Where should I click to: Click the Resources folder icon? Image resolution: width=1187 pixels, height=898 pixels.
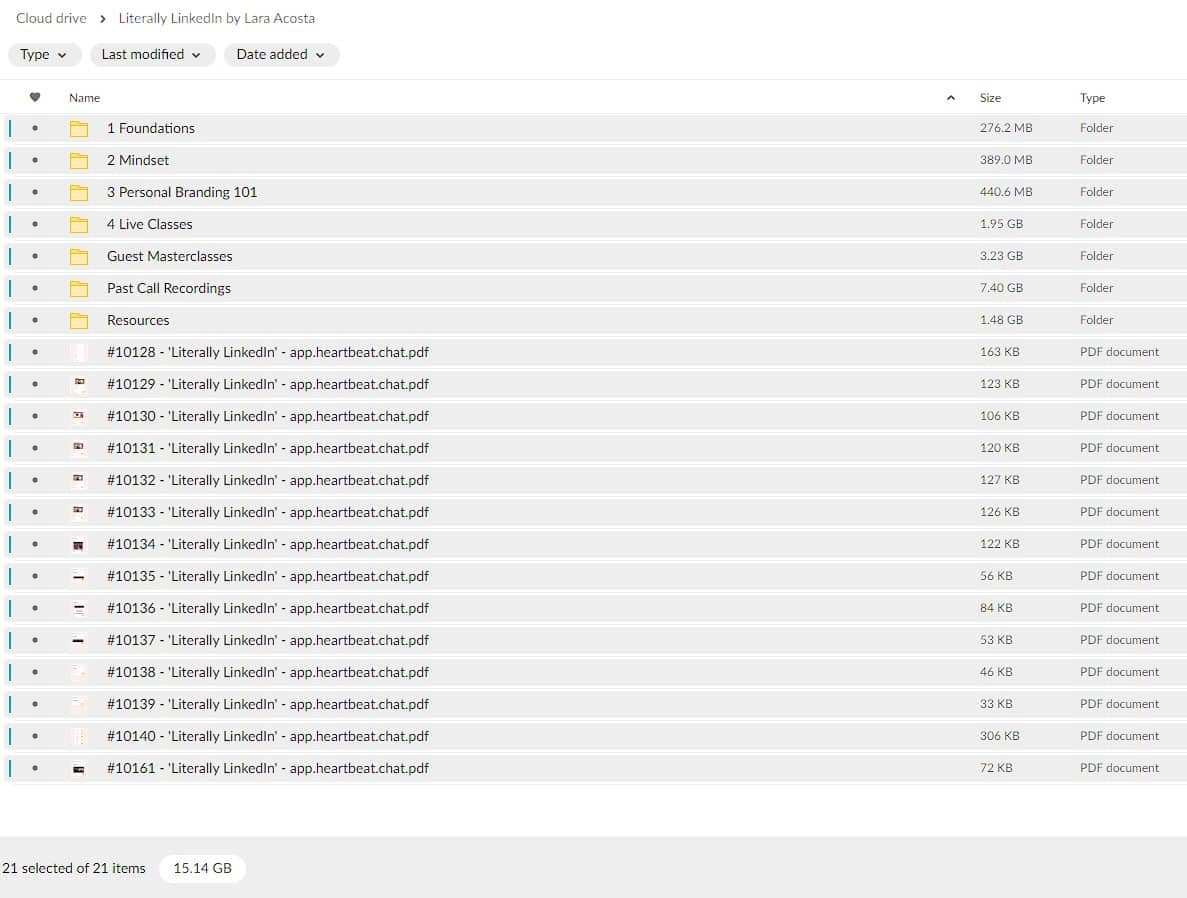point(79,321)
